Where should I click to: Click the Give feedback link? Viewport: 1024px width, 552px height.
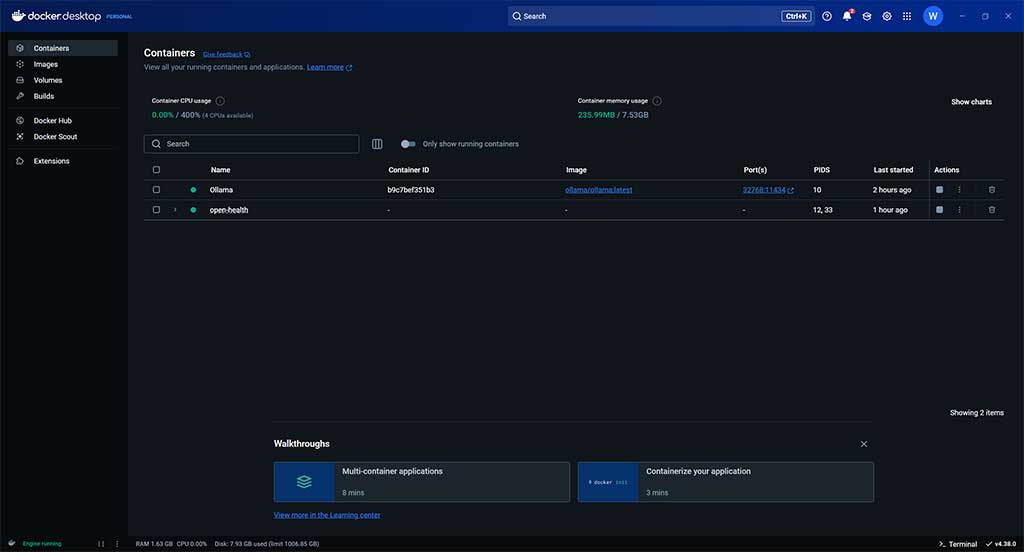tap(227, 54)
